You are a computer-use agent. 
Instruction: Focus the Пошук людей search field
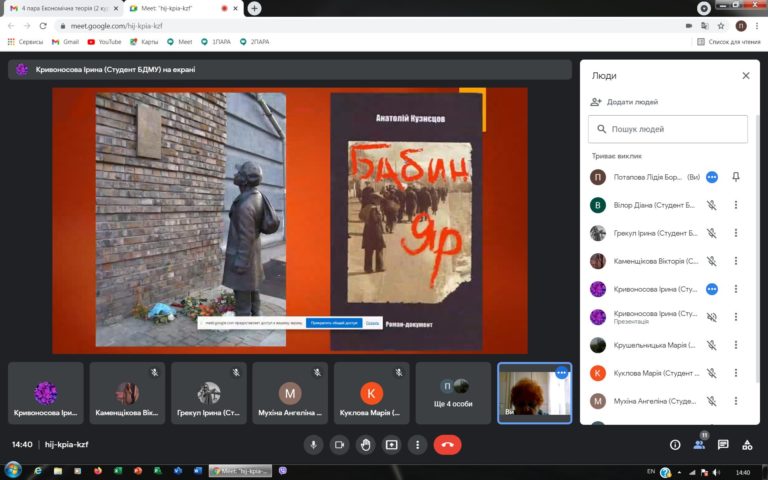[x=668, y=129]
